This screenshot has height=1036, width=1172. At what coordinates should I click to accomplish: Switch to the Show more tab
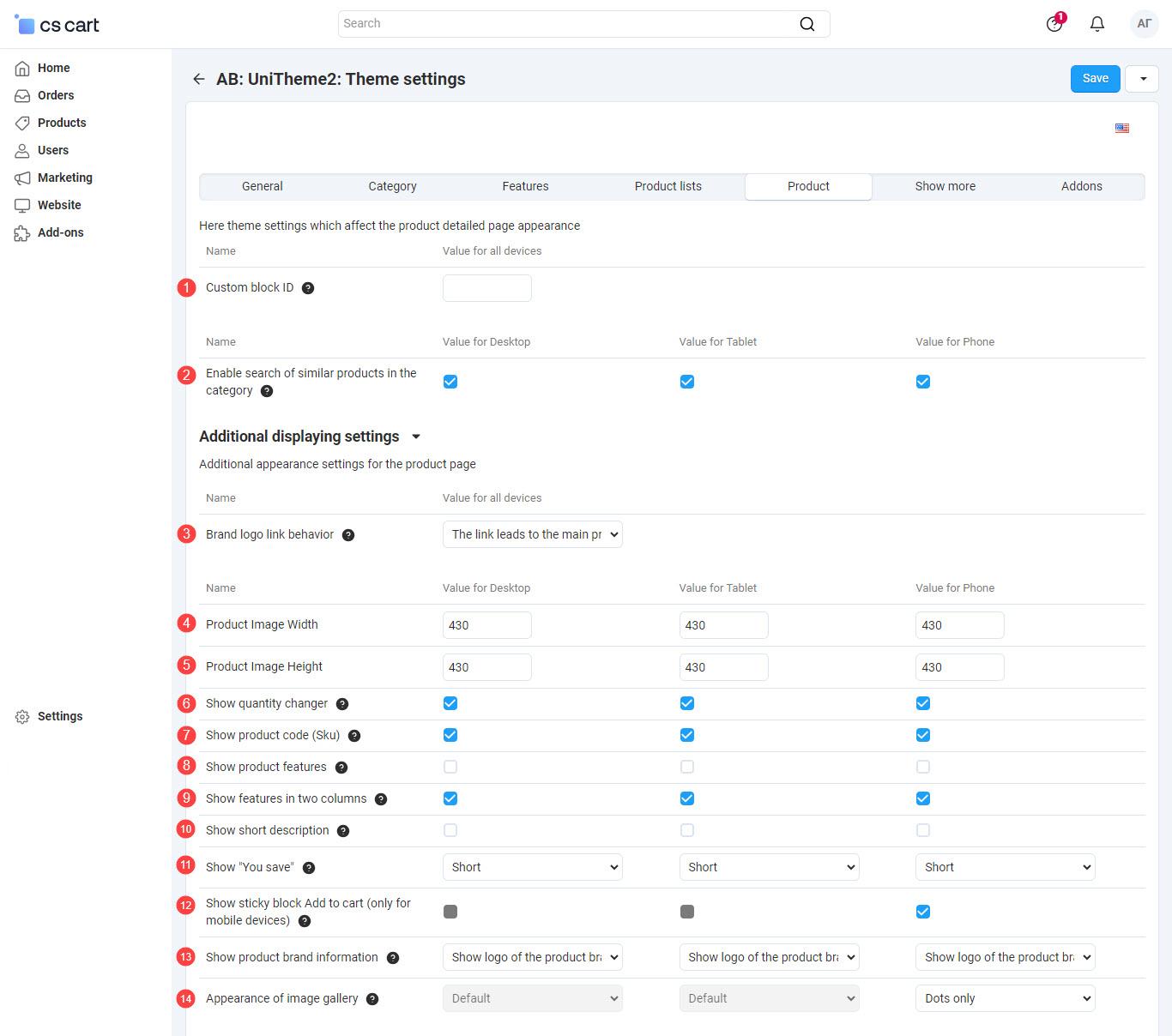945,186
